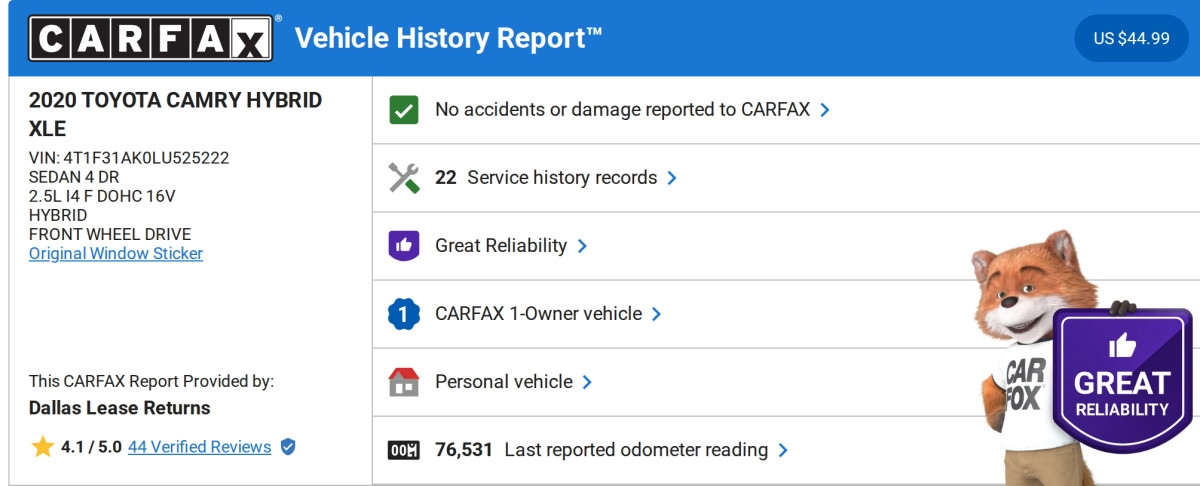Open the 44 Verified Reviews link
The image size is (1200, 486).
[199, 447]
